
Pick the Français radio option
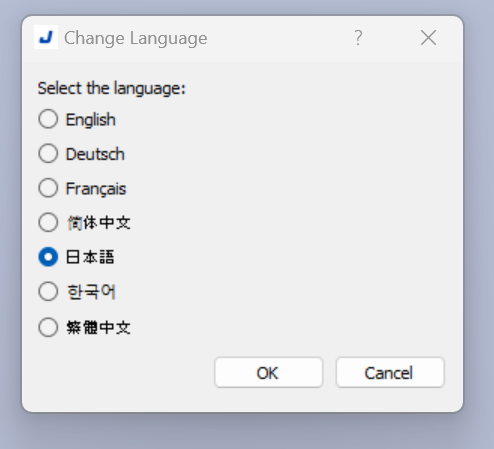coord(82,188)
